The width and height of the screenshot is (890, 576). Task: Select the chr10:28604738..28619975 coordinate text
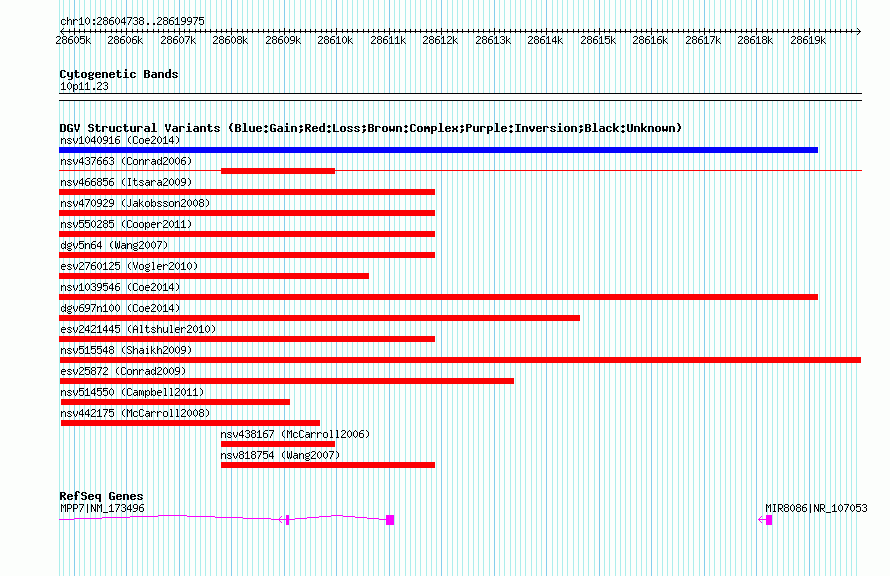(x=132, y=21)
